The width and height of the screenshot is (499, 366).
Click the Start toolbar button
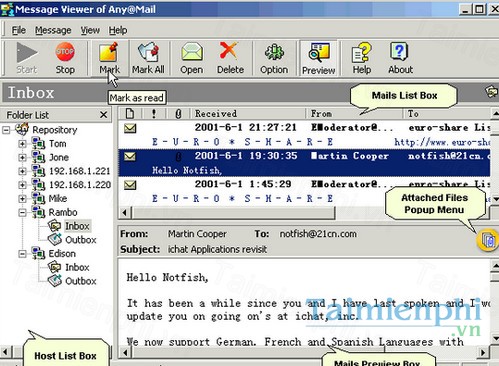(x=27, y=58)
